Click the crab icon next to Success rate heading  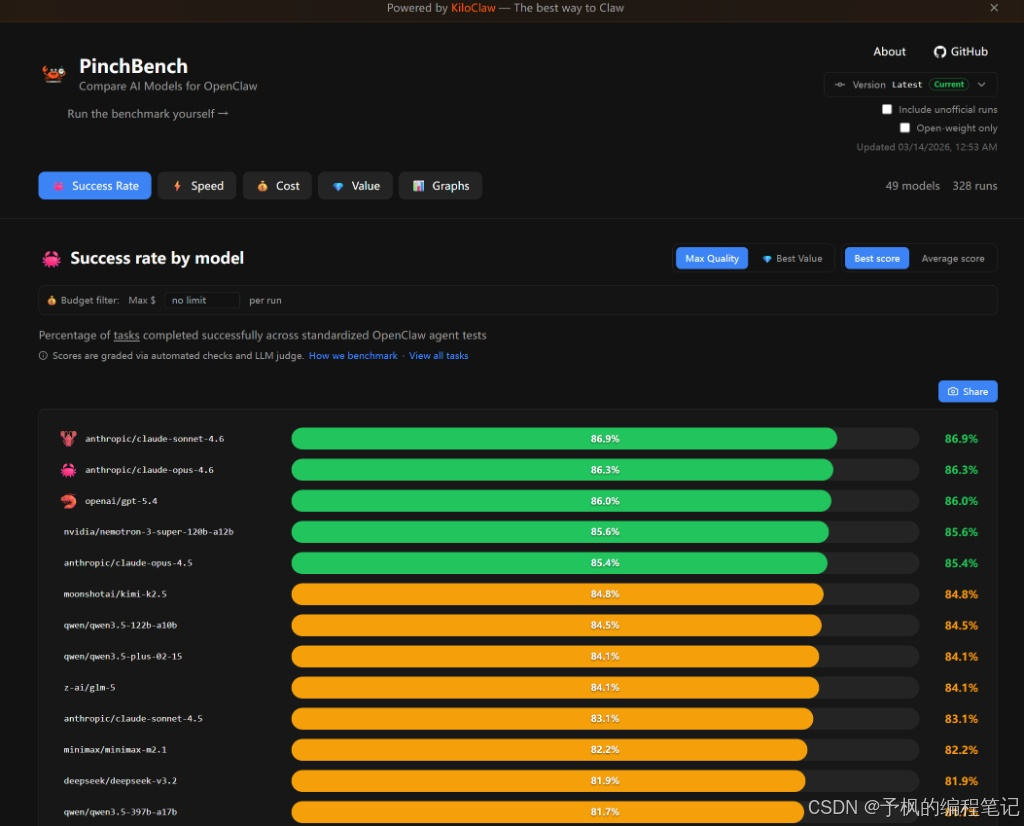coord(52,259)
